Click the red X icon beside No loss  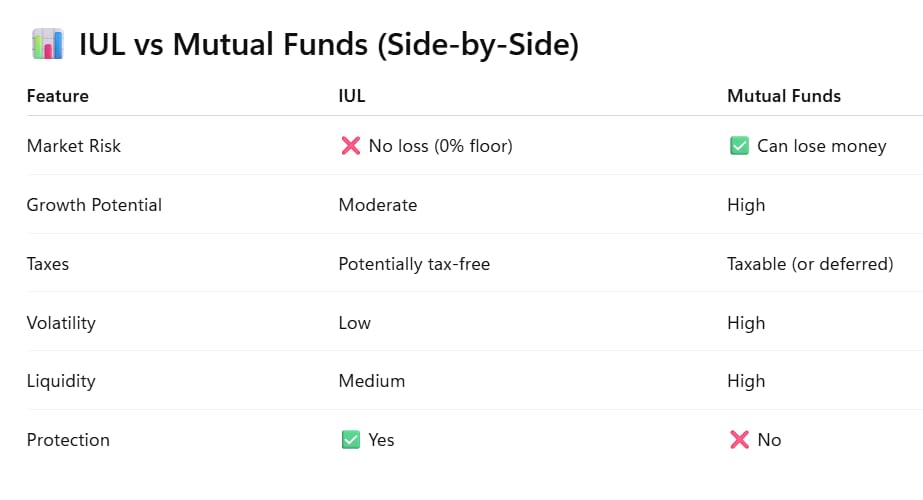coord(351,145)
